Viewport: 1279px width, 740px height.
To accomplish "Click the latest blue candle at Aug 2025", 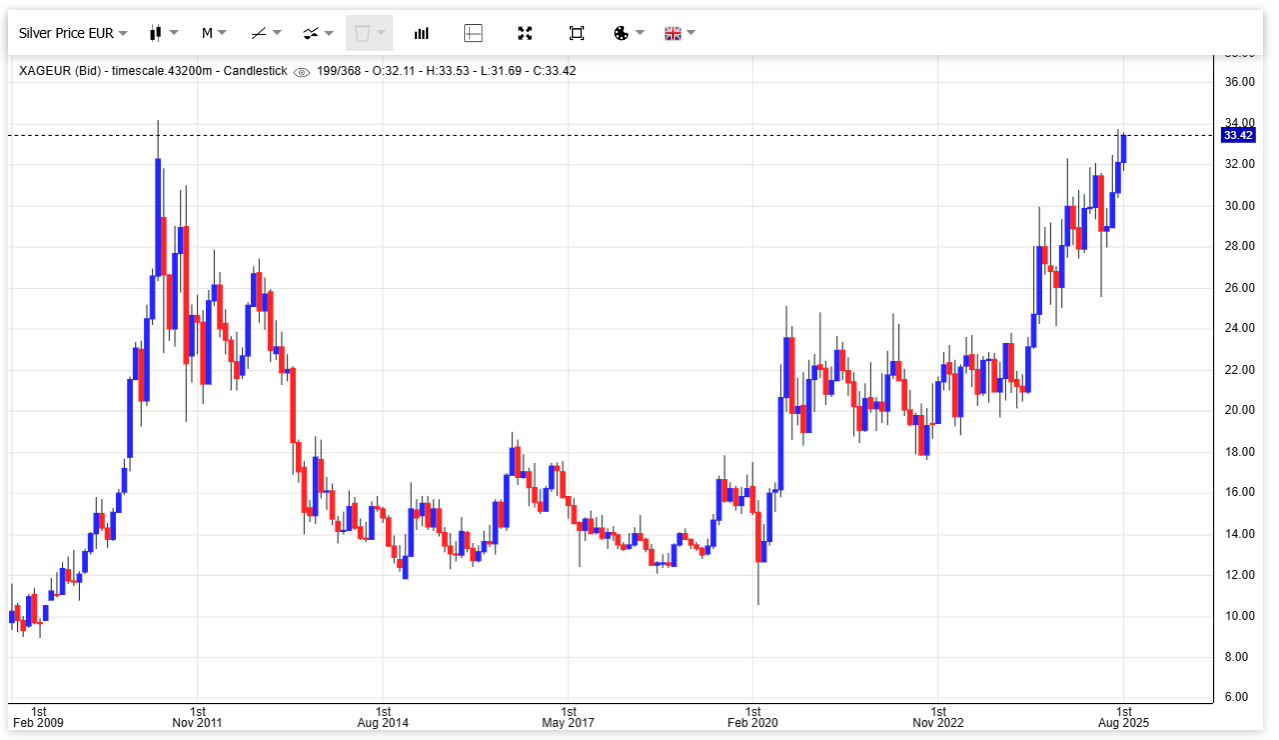I will [x=1124, y=148].
